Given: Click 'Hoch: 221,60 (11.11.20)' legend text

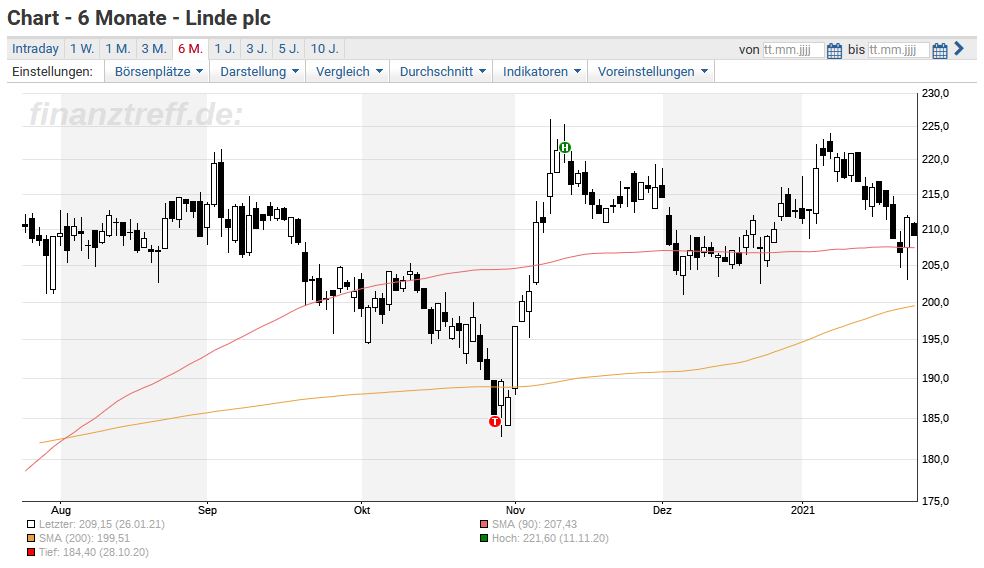Looking at the screenshot, I should click(550, 539).
